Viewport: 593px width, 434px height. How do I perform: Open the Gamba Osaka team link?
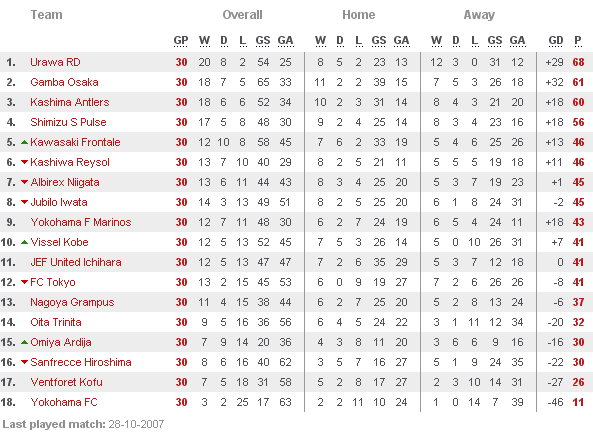click(x=64, y=82)
